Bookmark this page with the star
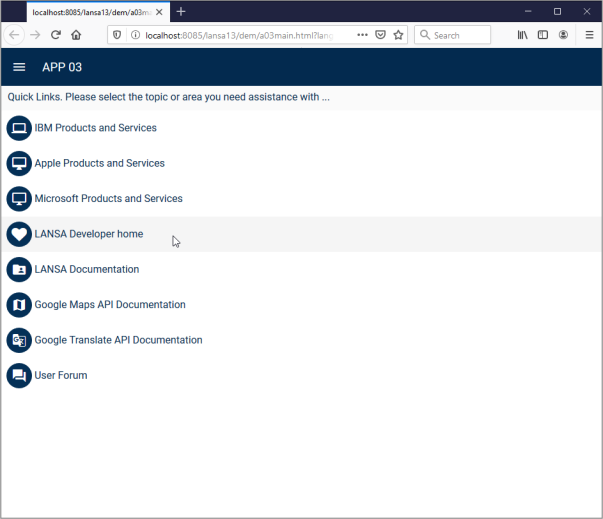Image resolution: width=603 pixels, height=519 pixels. point(398,35)
